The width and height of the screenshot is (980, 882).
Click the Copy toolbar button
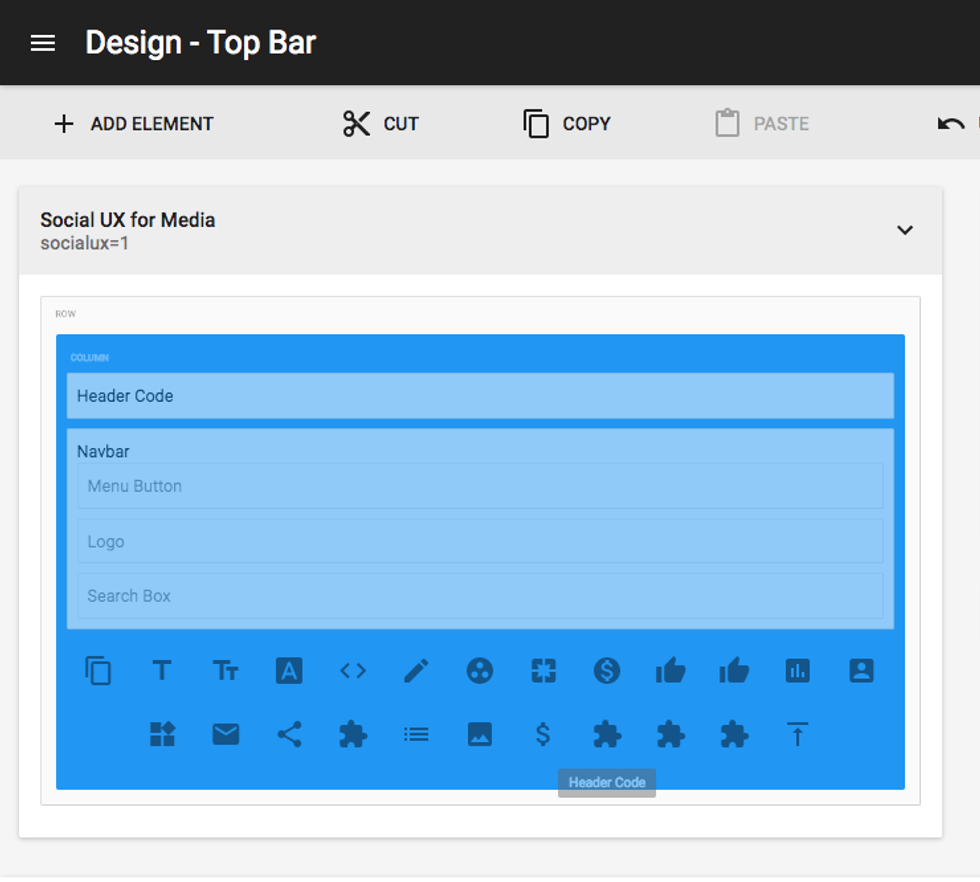point(566,124)
